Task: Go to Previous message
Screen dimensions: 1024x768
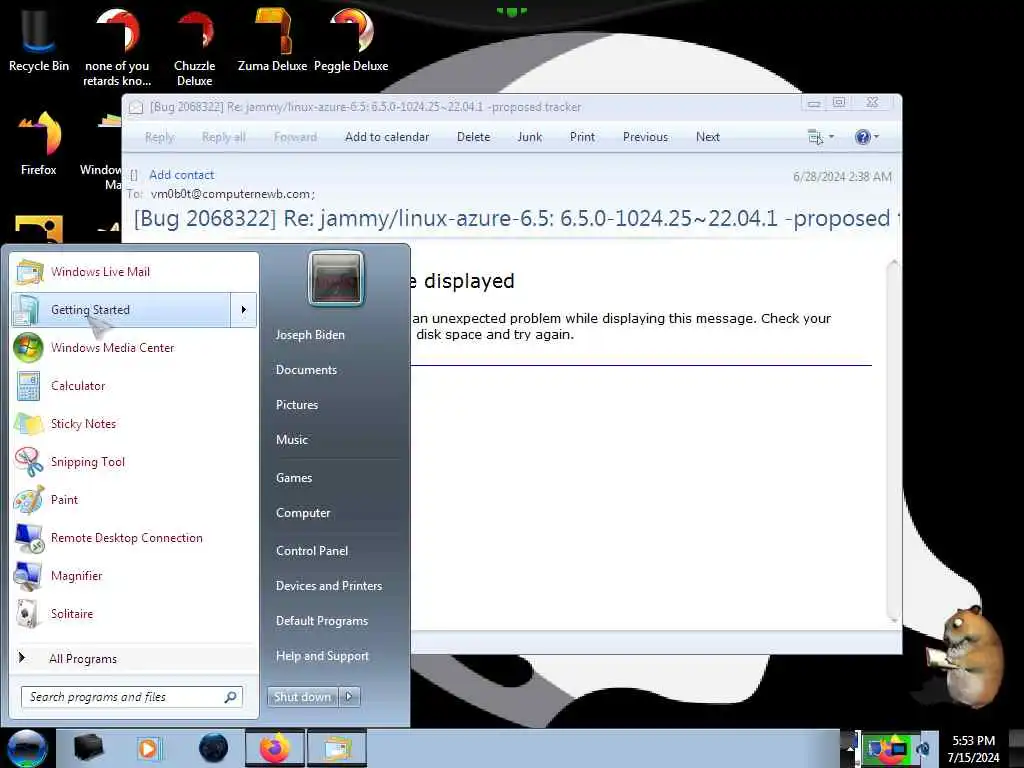Action: tap(645, 137)
